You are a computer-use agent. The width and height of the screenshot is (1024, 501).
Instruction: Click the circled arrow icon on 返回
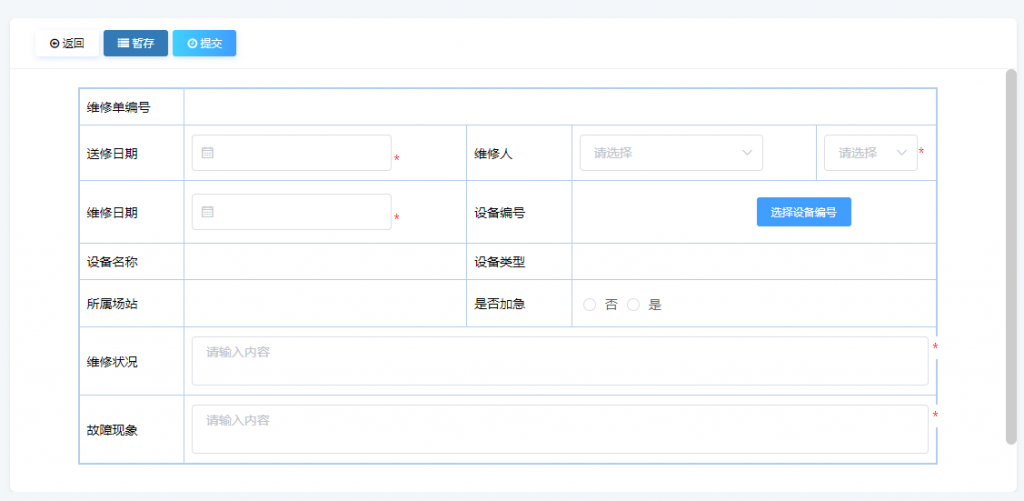[54, 44]
